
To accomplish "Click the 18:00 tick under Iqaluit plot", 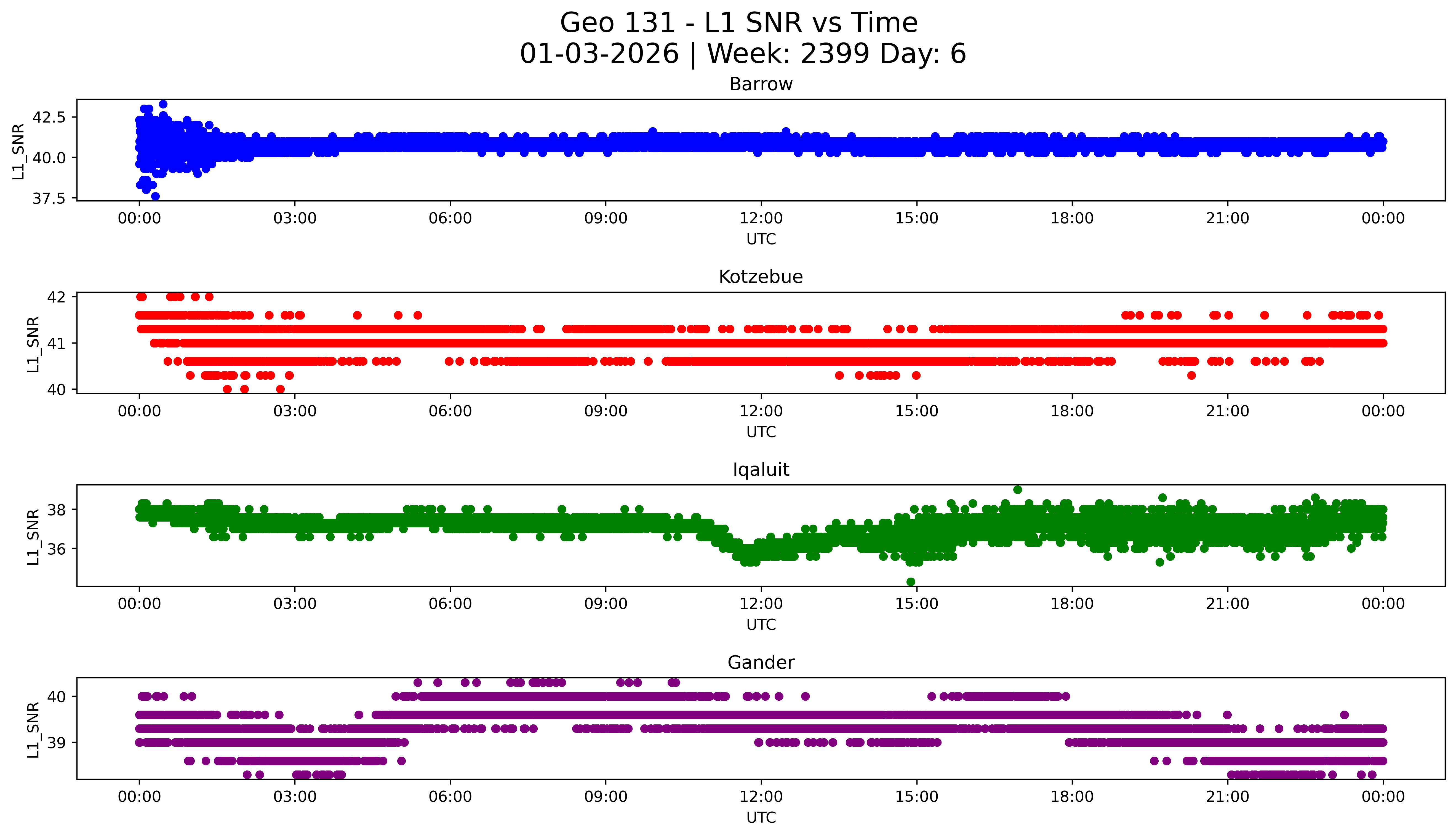I will coord(1072,604).
